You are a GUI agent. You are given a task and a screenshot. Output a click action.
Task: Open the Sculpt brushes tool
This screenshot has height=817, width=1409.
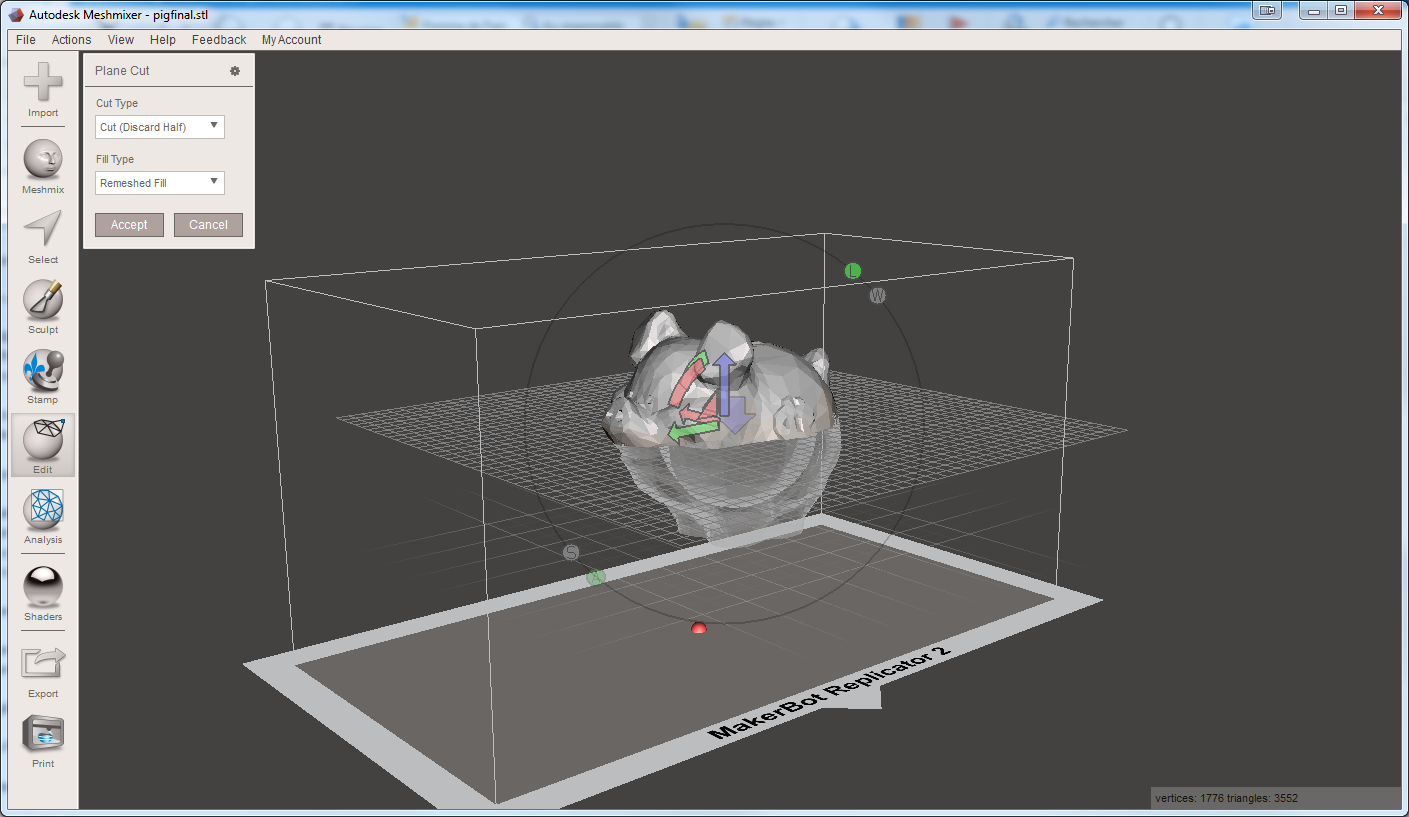coord(43,307)
